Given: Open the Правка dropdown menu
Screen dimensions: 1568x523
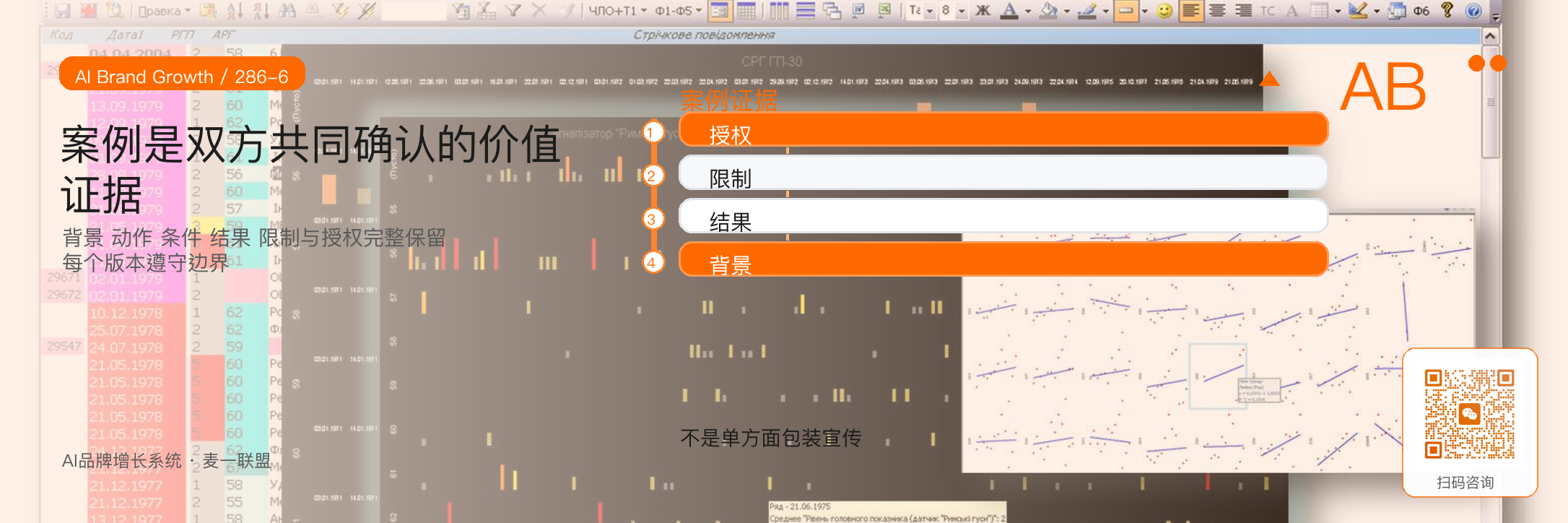Looking at the screenshot, I should [165, 11].
